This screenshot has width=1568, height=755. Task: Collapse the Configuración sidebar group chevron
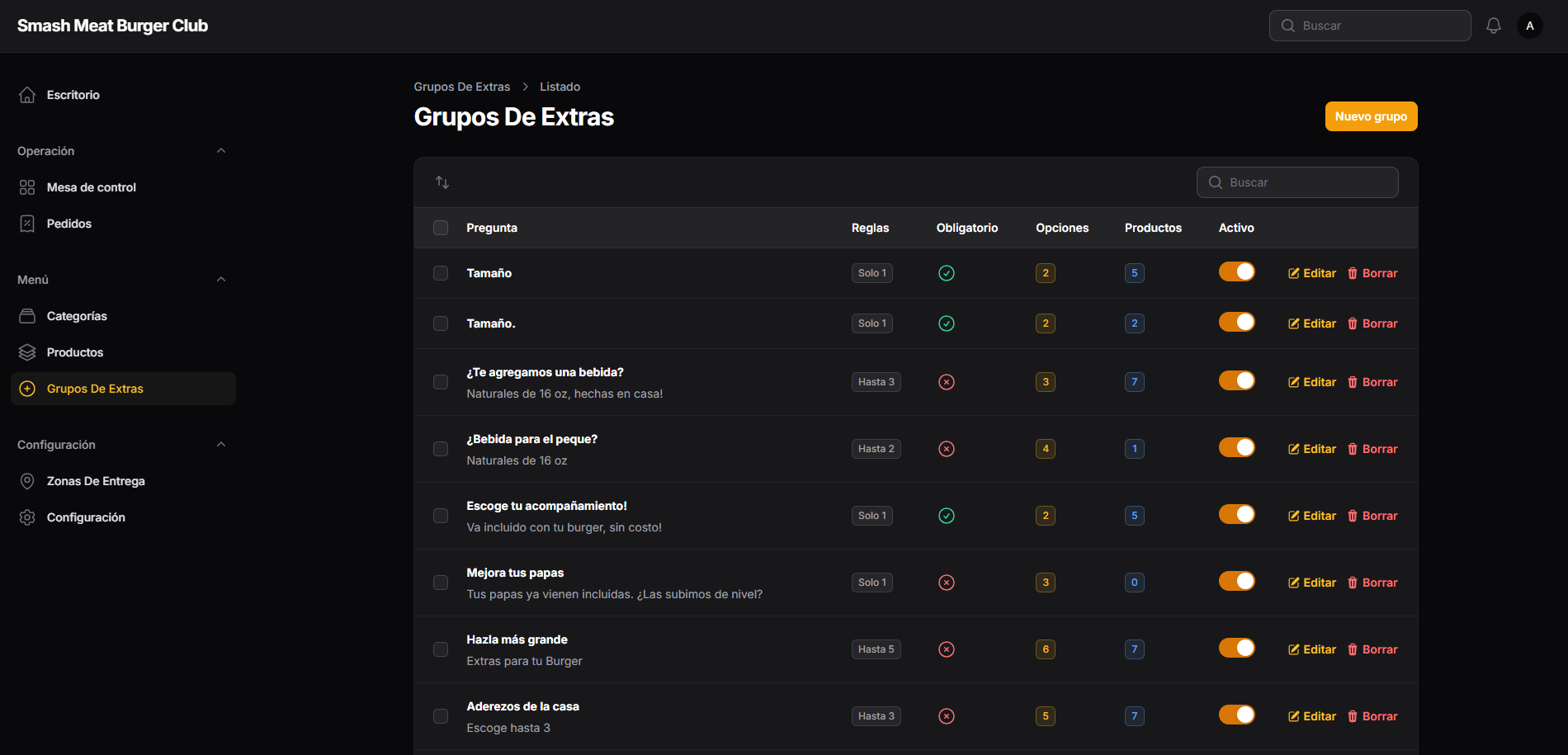221,445
